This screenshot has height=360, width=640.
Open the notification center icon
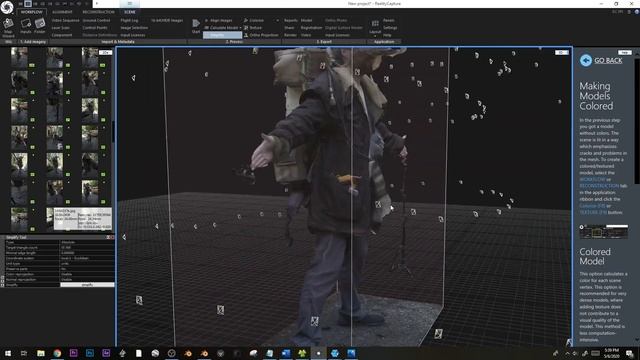coord(629,353)
